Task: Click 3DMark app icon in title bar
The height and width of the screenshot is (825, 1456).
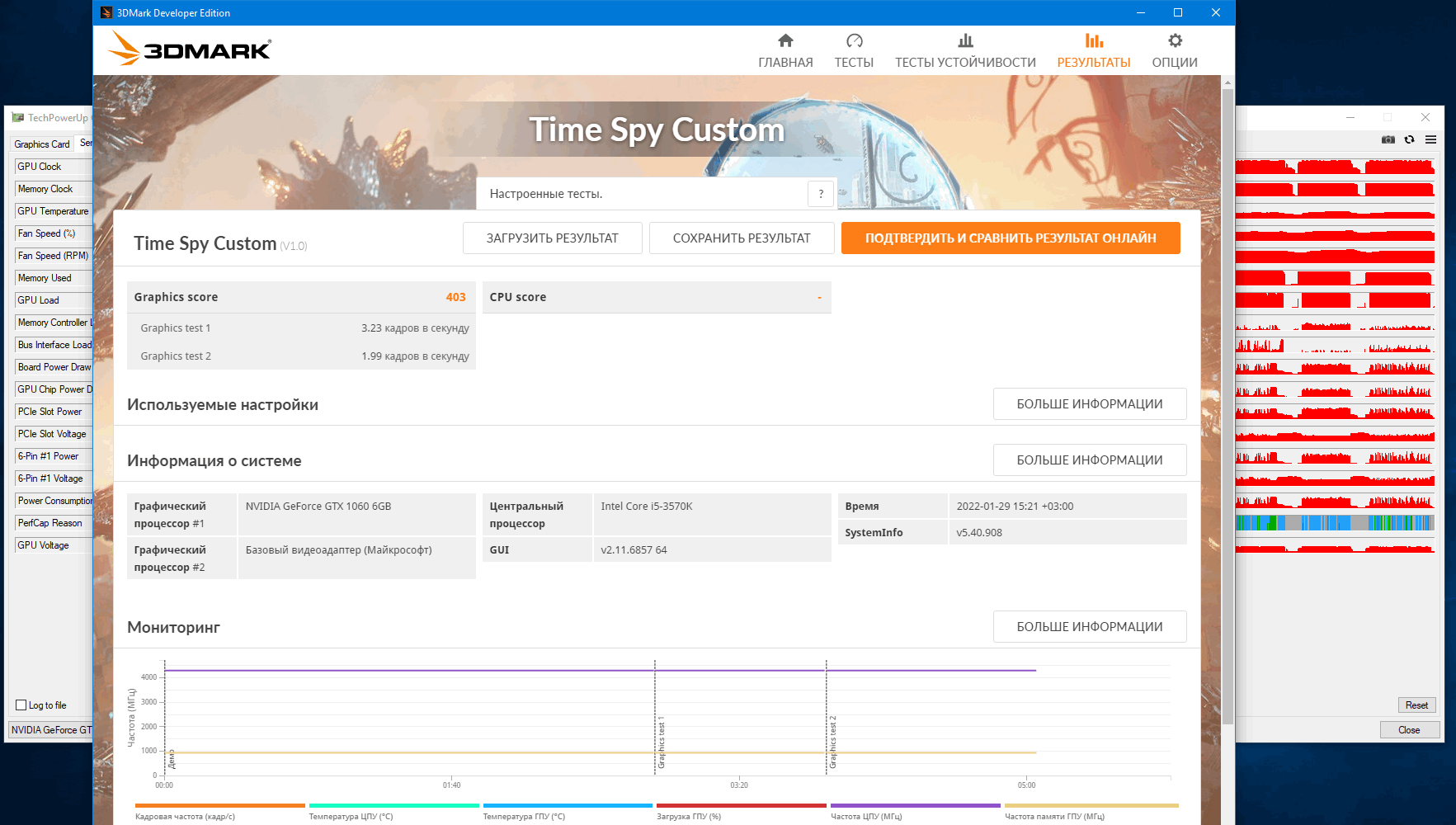Action: (106, 12)
